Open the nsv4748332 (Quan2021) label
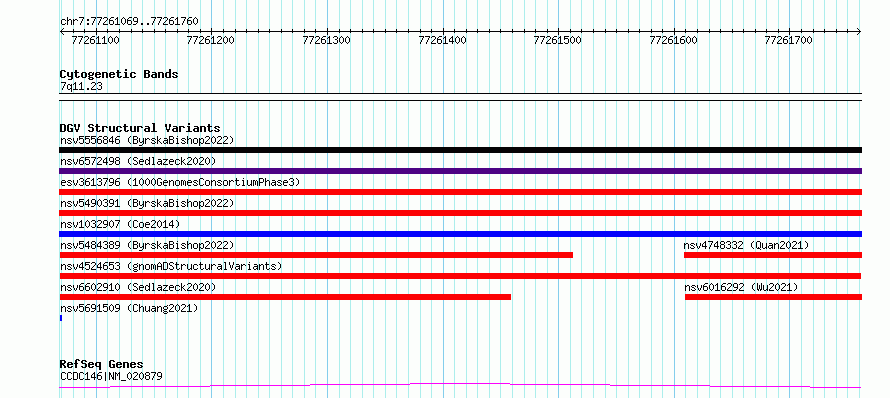 (746, 245)
